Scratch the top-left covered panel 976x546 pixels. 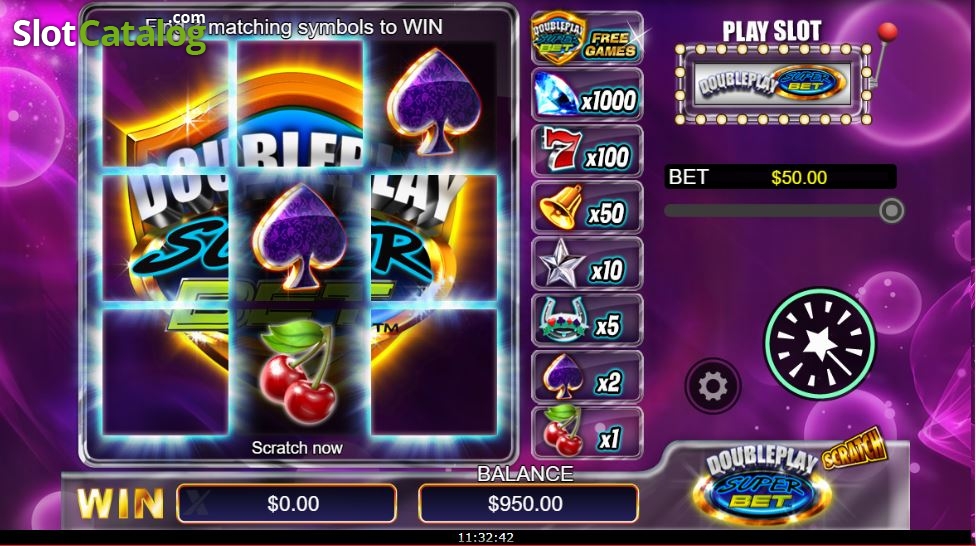(x=166, y=103)
